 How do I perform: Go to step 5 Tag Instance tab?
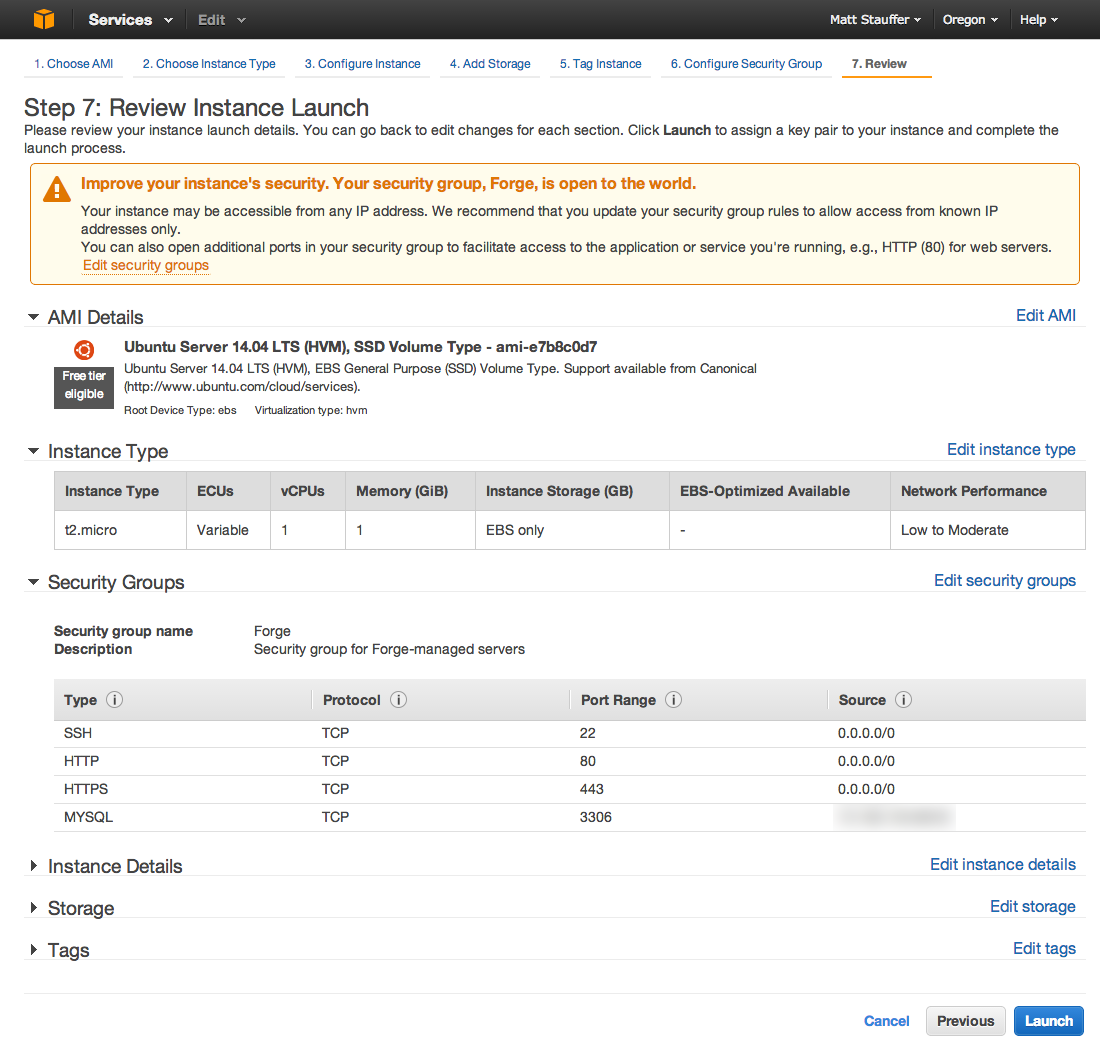pos(601,64)
